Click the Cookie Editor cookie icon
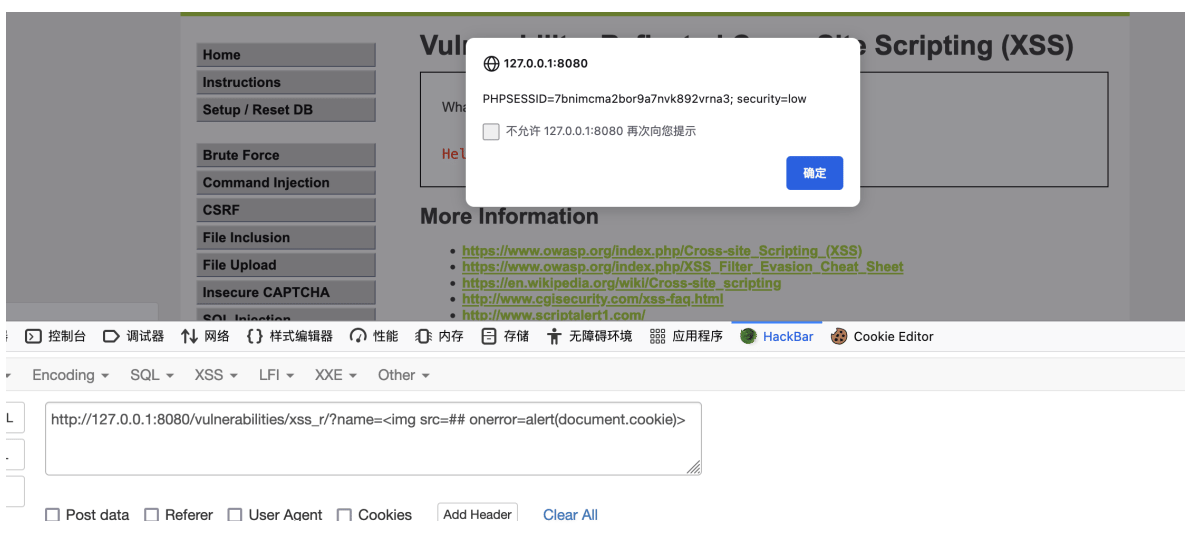This screenshot has height=540, width=1198. (x=840, y=336)
